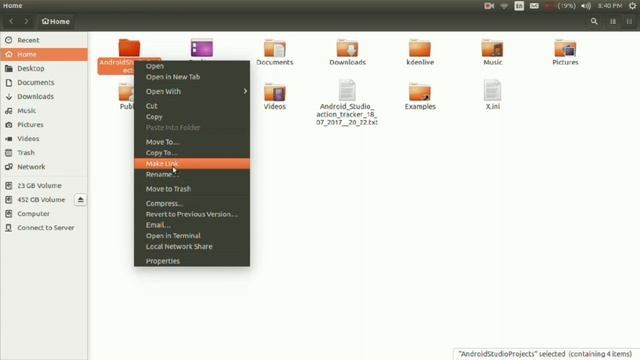Select the kdenlive folder icon
Screen dimensions: 640x360
coord(420,49)
